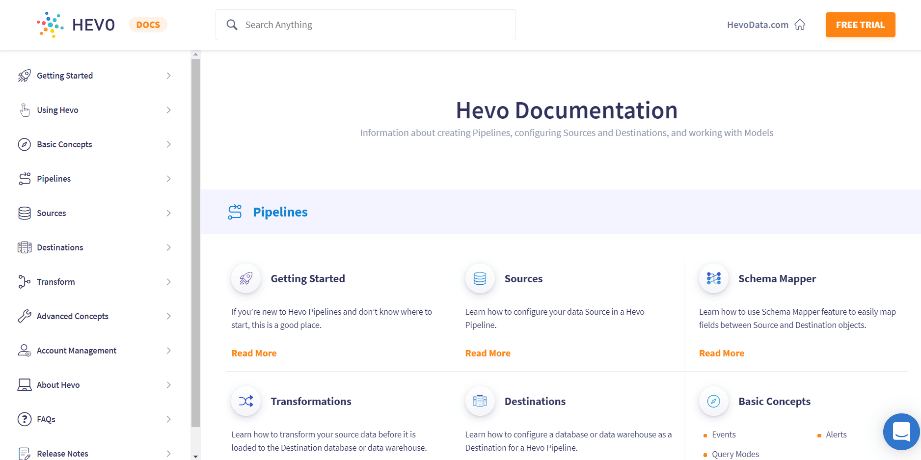Expand the Destinations sidebar chevron

(169, 247)
